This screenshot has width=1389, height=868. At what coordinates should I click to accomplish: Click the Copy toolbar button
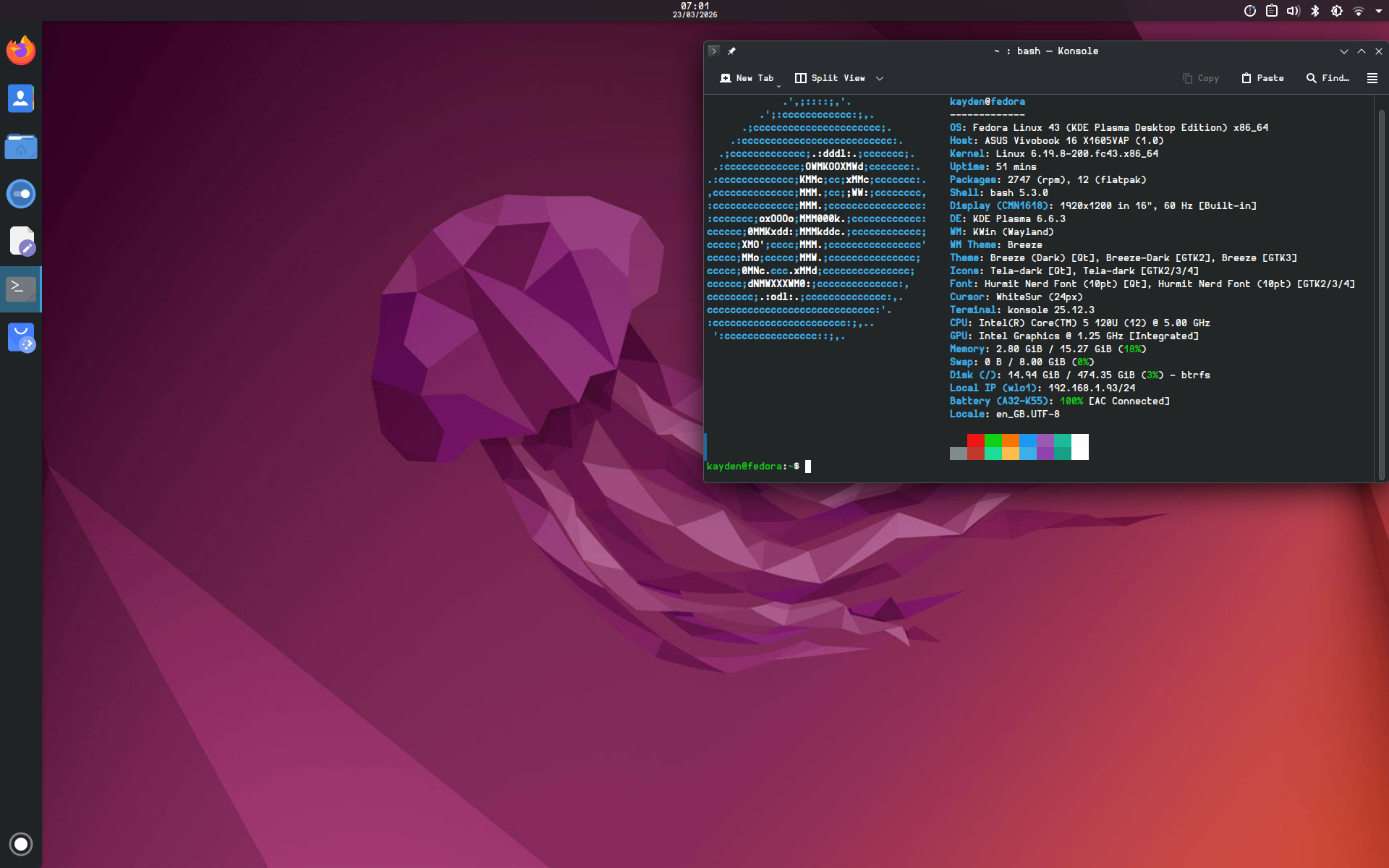click(x=1200, y=78)
